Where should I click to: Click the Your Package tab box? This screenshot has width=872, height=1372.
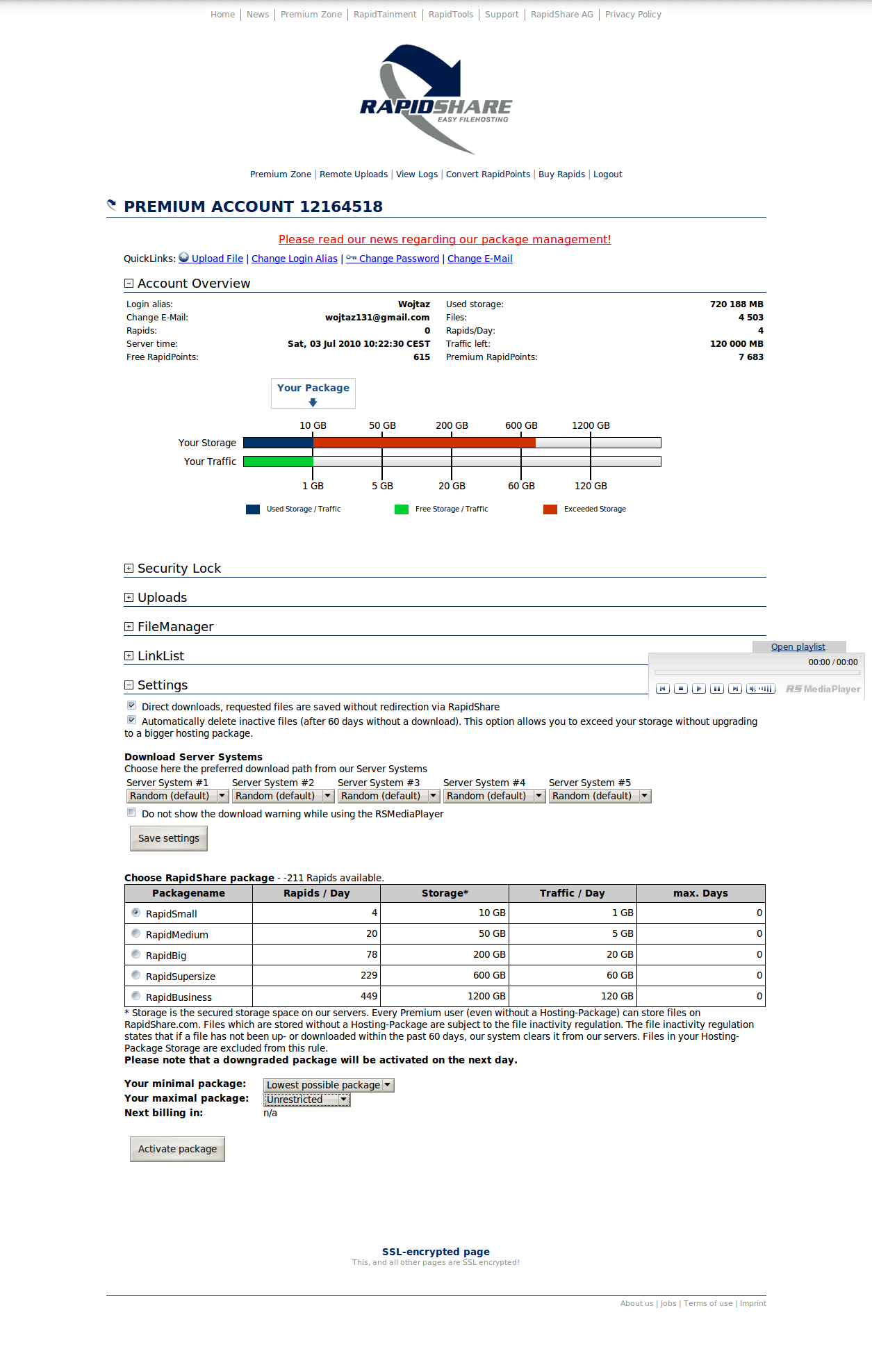tap(313, 393)
